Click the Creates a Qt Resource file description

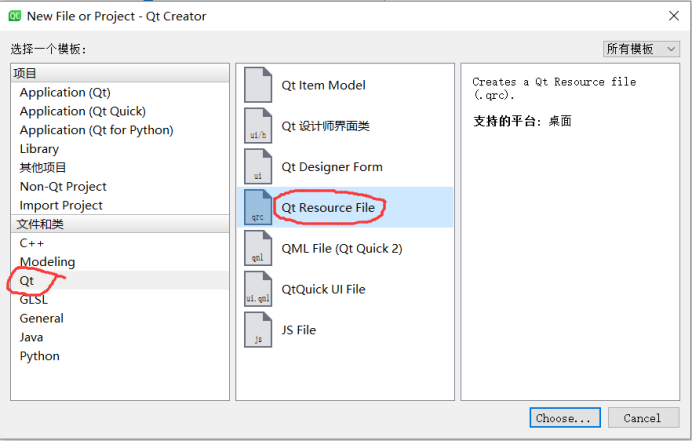[x=554, y=88]
